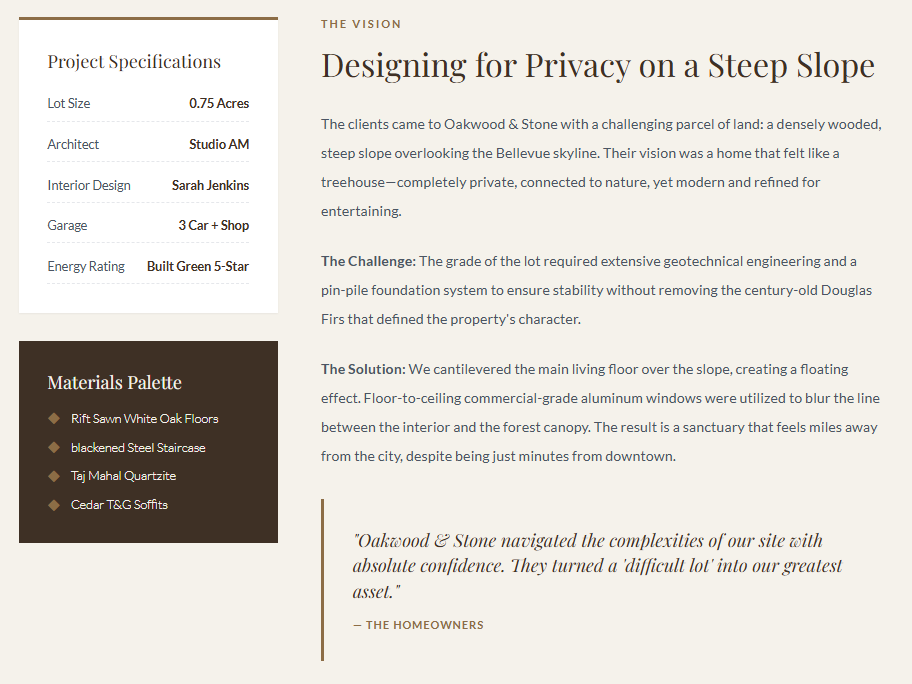The image size is (912, 684).
Task: Click the diamond bullet beside Rift Sawn White Oak Floors
Action: (x=54, y=419)
